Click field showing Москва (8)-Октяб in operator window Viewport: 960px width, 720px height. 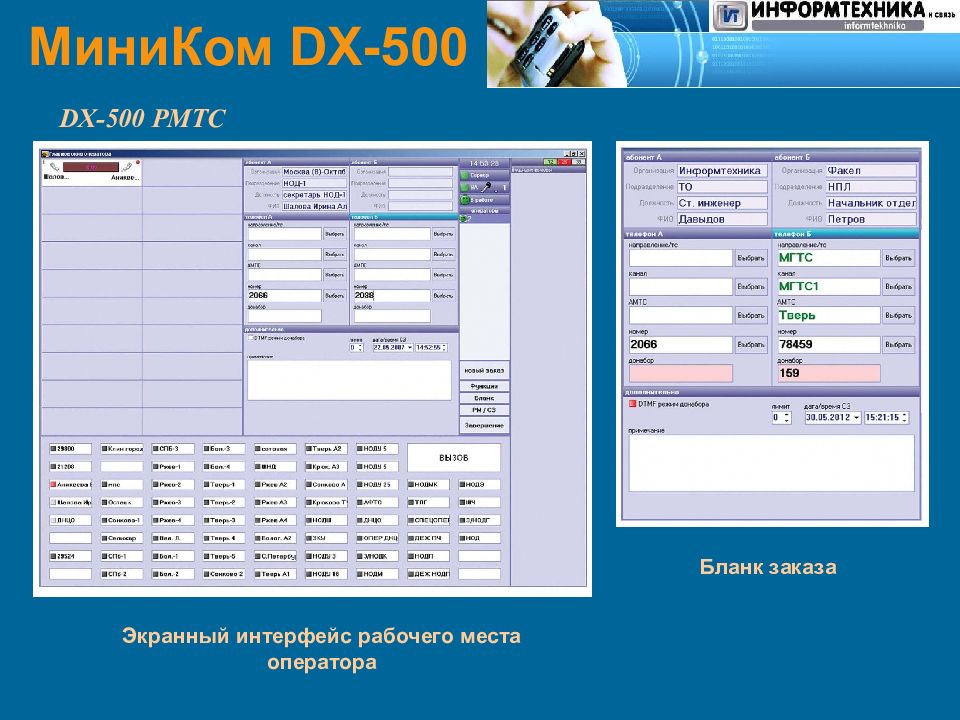314,172
